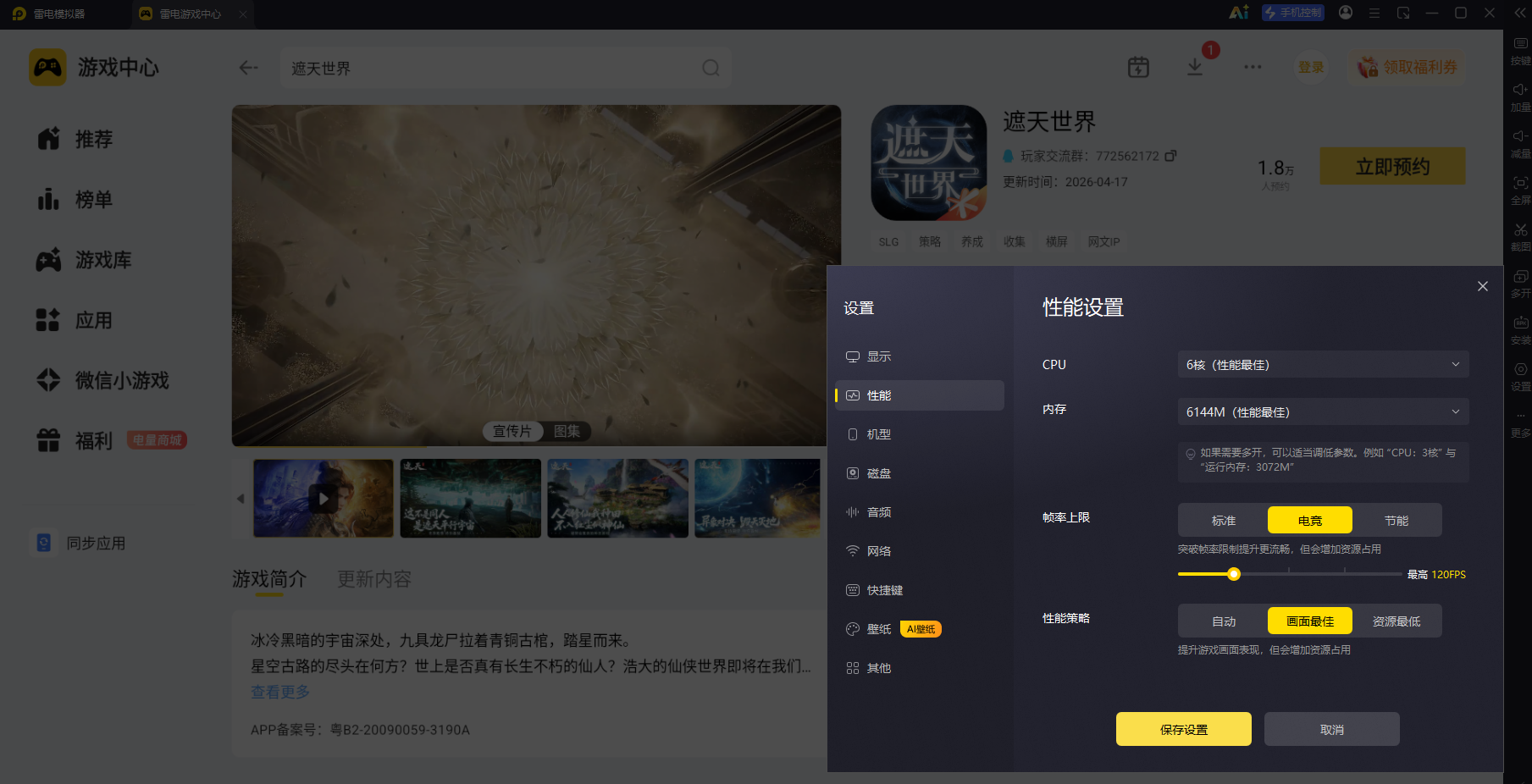This screenshot has width=1532, height=784.
Task: Open 设置 from the right toolbar
Action: (1521, 377)
